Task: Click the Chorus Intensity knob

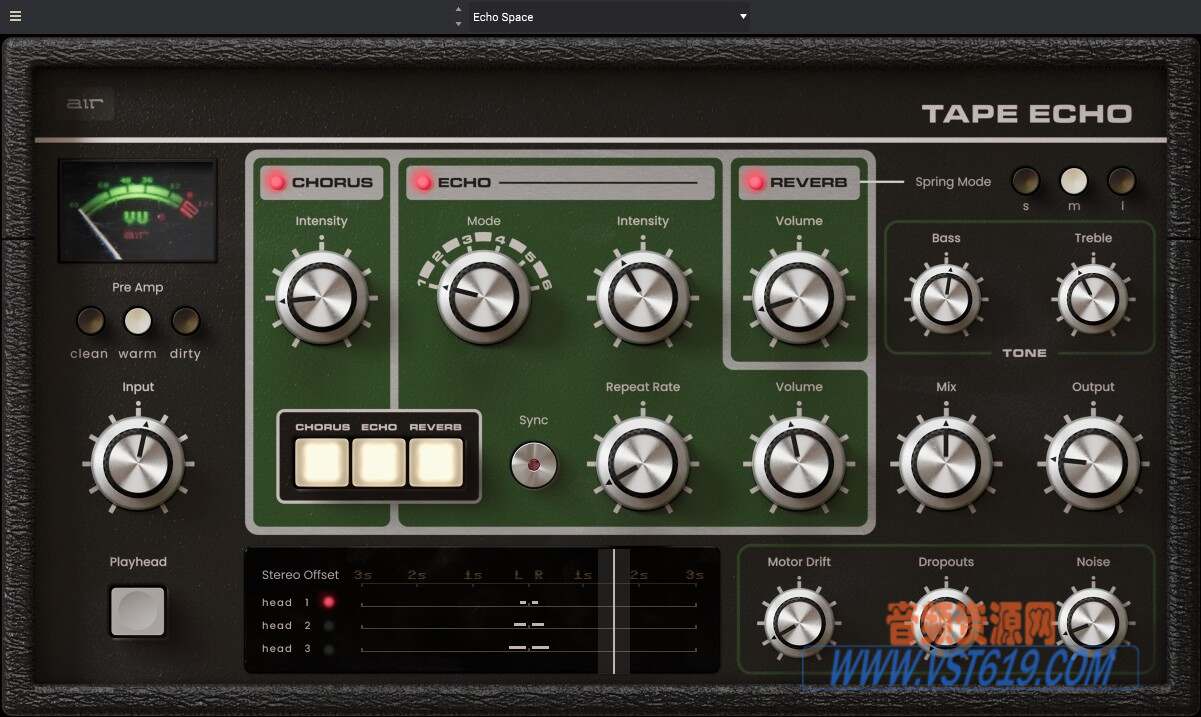Action: [321, 297]
